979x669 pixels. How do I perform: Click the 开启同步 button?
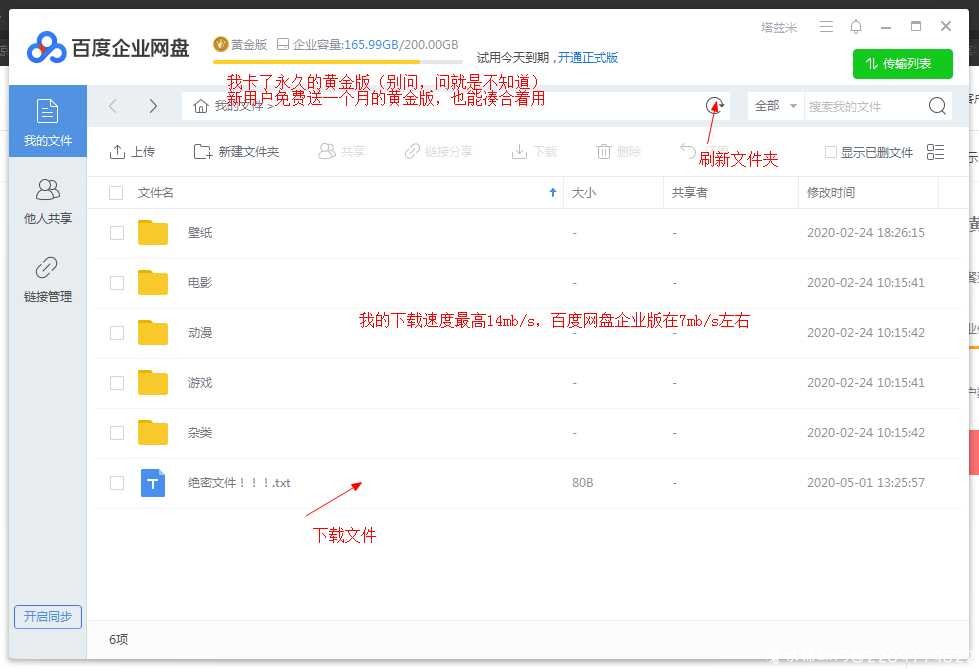pos(47,617)
